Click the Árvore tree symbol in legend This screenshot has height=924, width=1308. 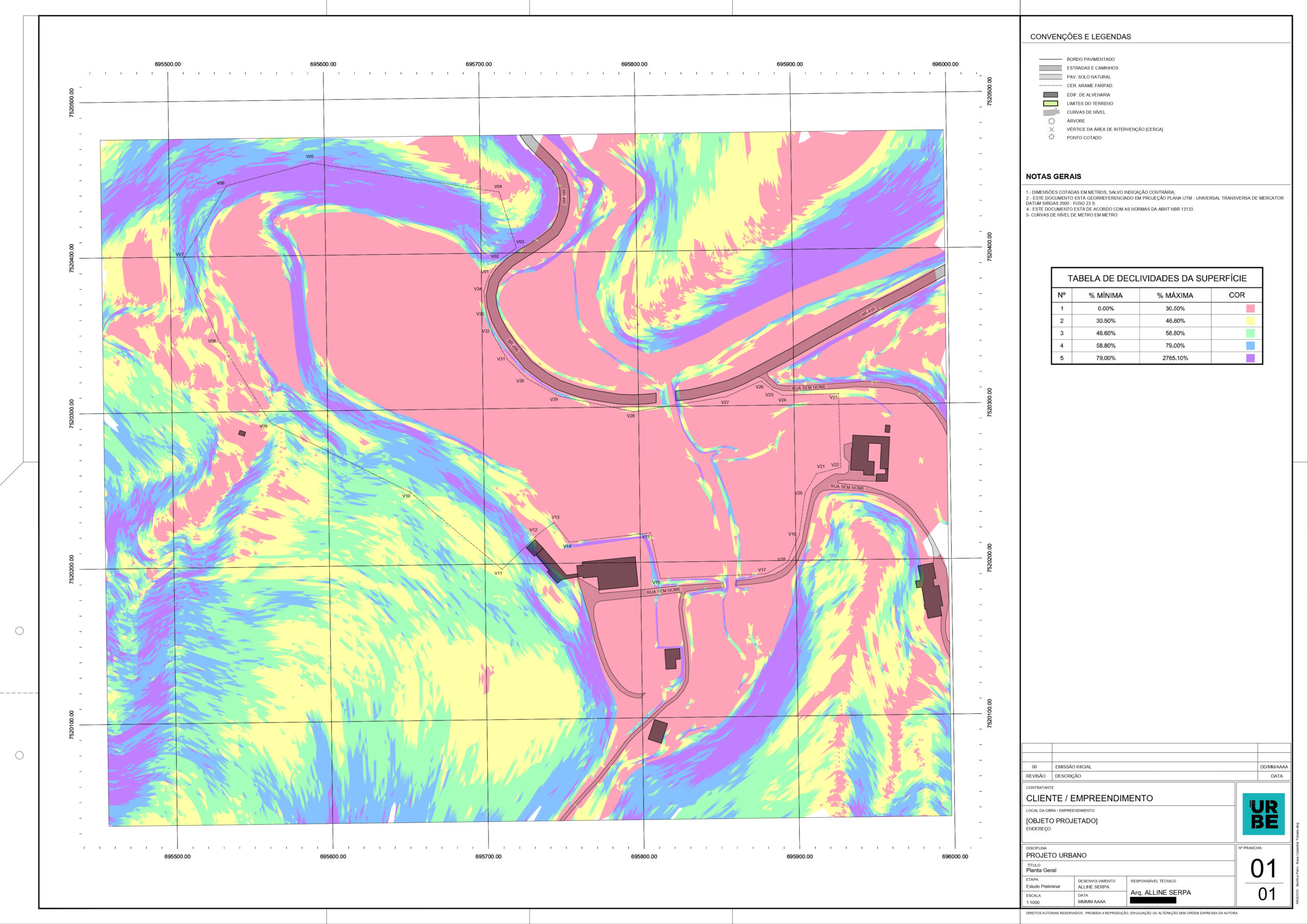tap(1051, 121)
